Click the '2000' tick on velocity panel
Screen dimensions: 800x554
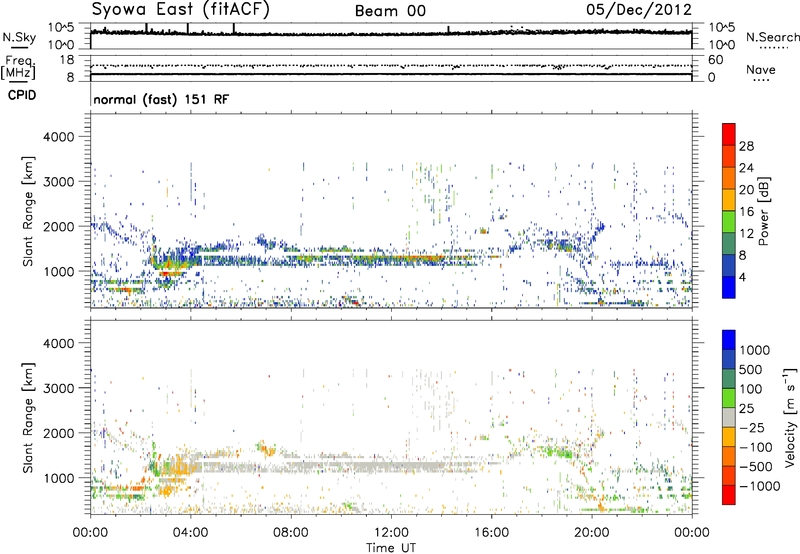(x=59, y=433)
